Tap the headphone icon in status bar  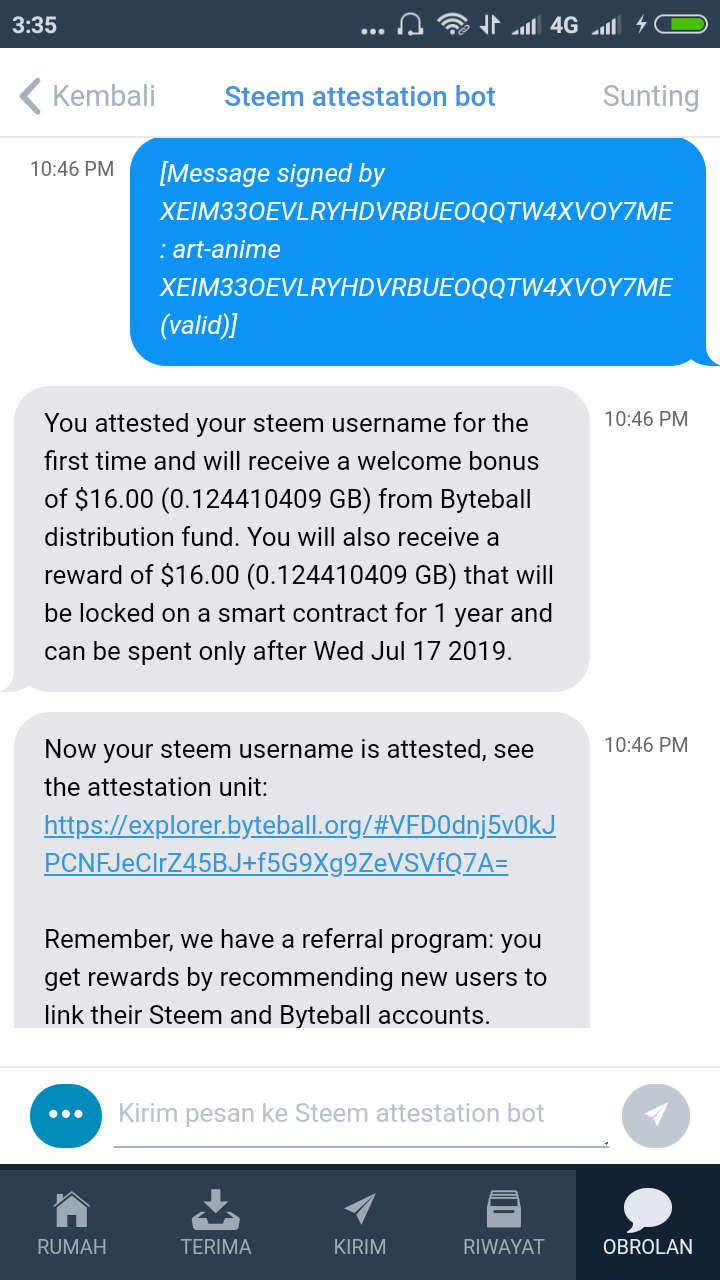[x=411, y=25]
